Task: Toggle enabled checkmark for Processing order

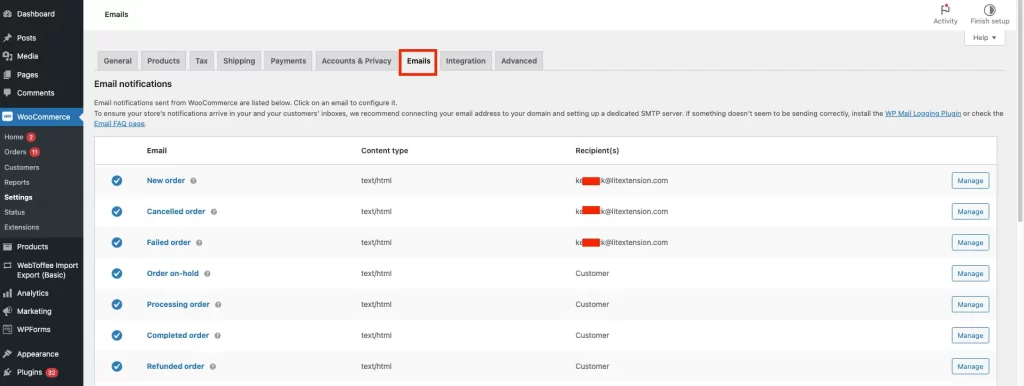Action: coord(117,304)
